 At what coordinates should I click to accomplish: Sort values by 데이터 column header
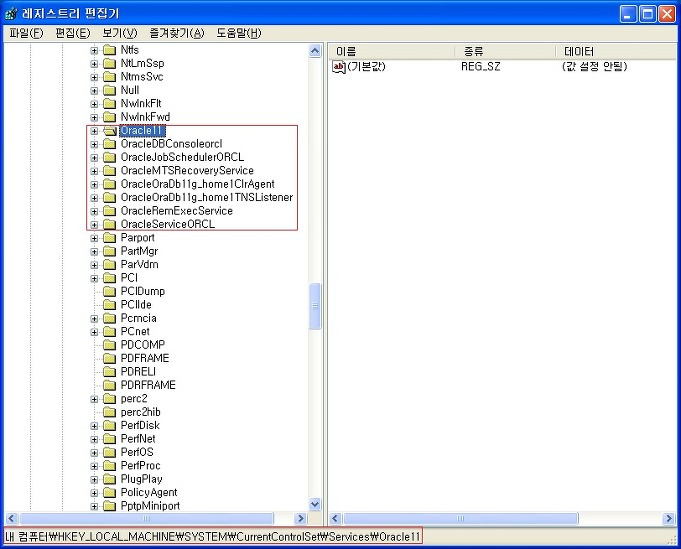click(x=617, y=52)
